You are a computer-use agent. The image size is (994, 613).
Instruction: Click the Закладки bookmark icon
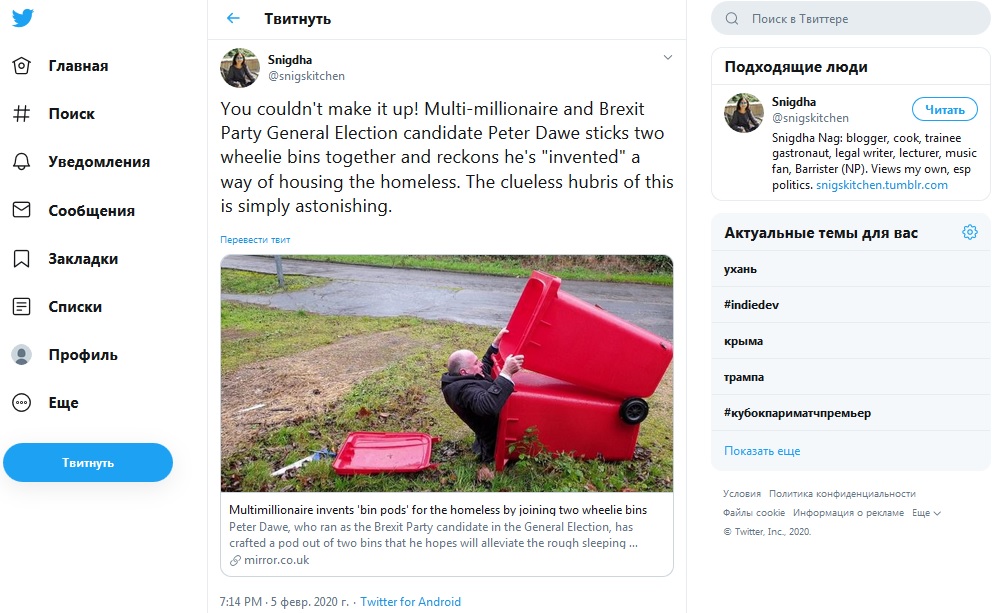coord(22,259)
